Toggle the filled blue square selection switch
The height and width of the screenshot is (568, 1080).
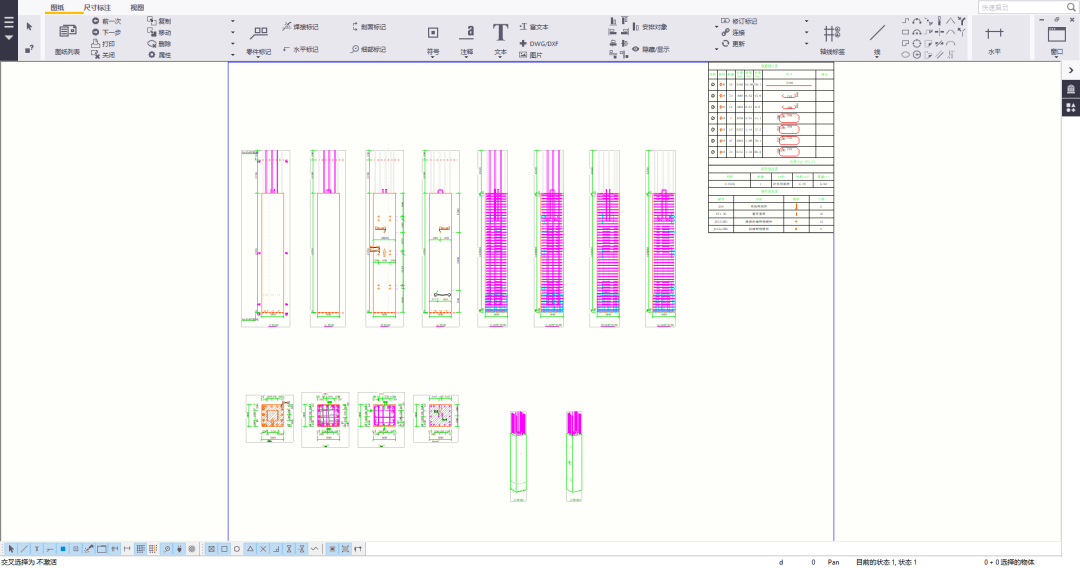pos(62,549)
